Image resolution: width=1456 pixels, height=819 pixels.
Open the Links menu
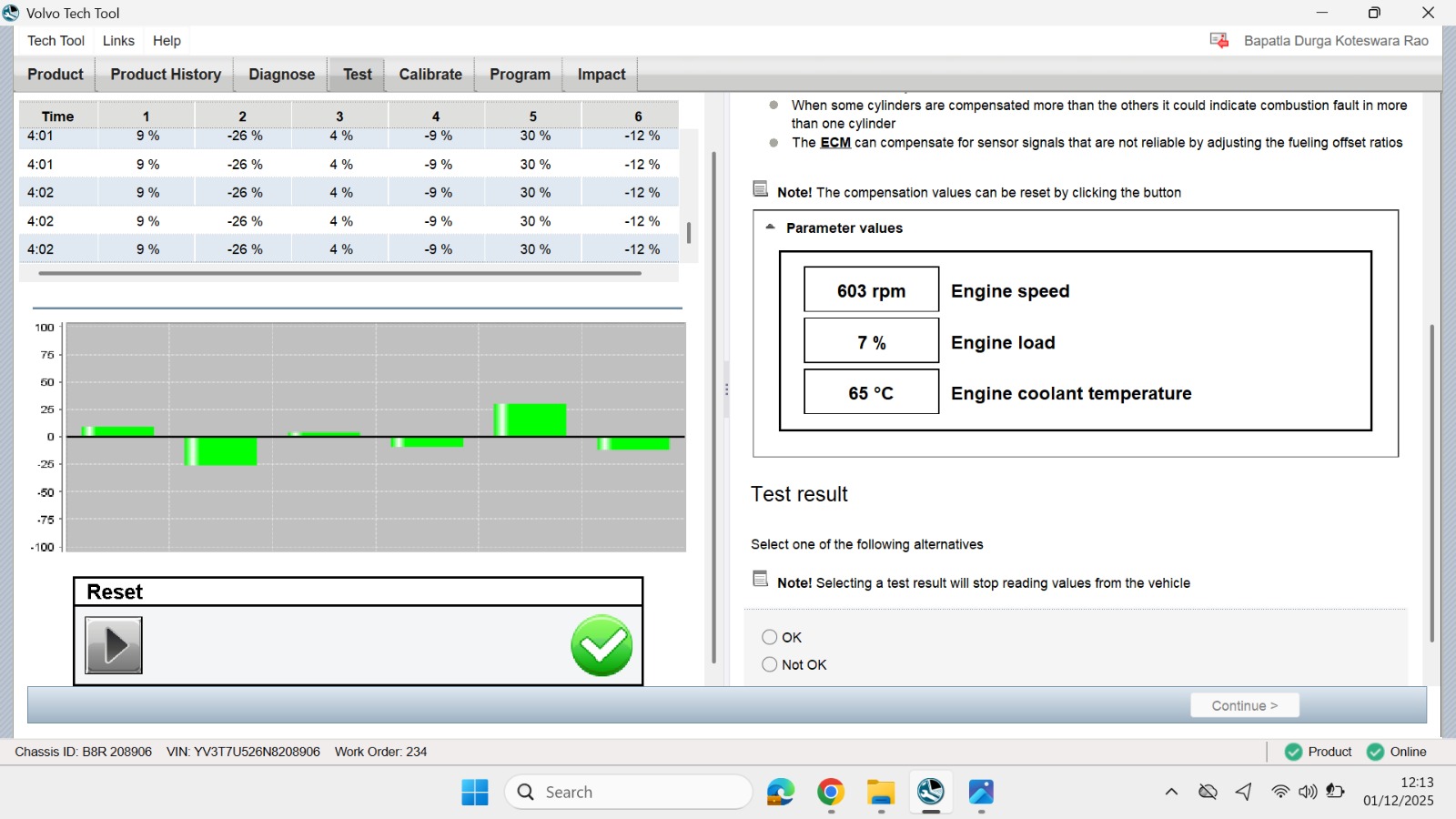tap(118, 40)
